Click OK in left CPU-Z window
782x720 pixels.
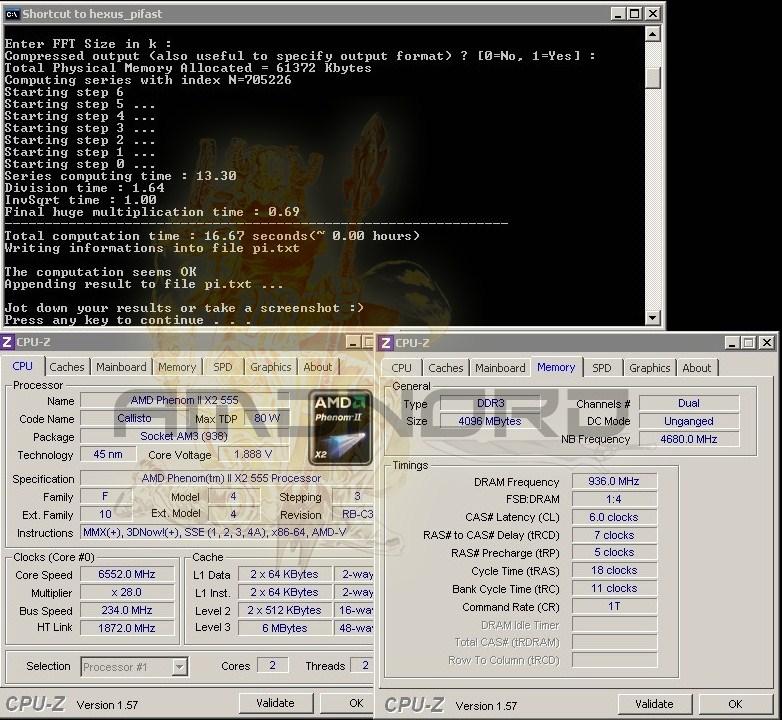[x=347, y=703]
